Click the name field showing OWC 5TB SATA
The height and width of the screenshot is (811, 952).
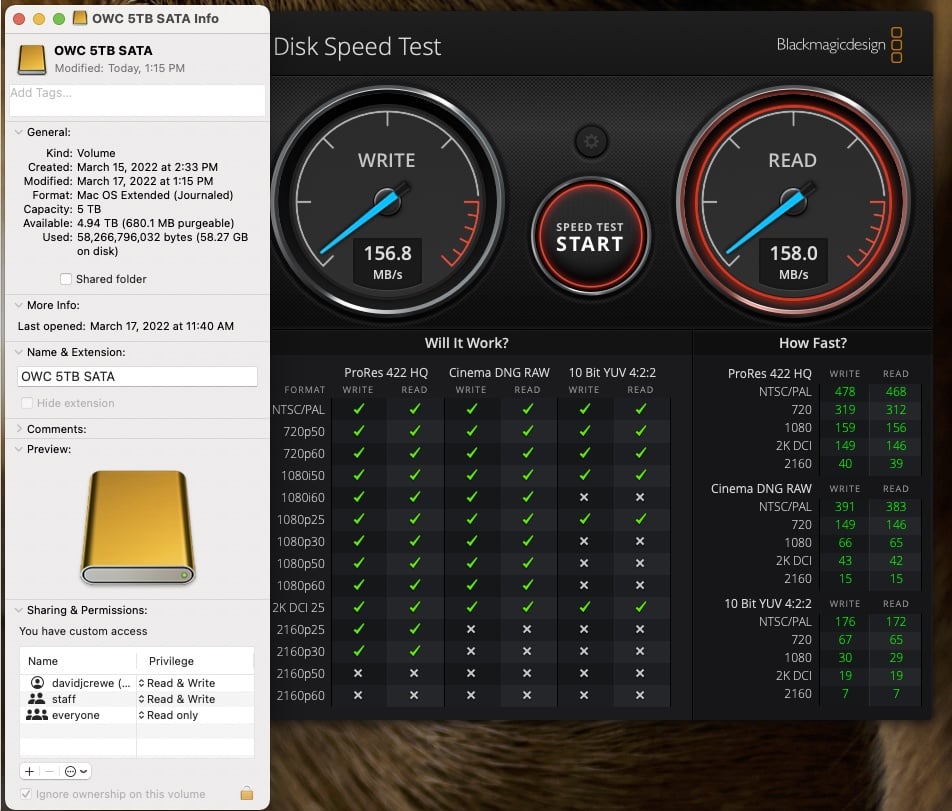click(137, 376)
